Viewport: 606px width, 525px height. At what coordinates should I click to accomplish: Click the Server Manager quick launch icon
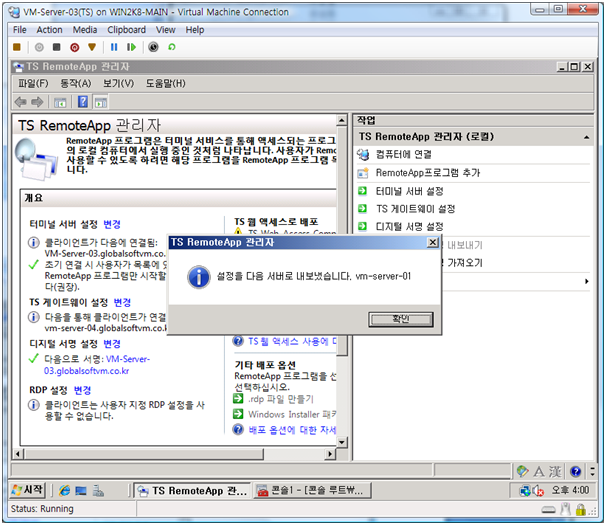coord(98,491)
